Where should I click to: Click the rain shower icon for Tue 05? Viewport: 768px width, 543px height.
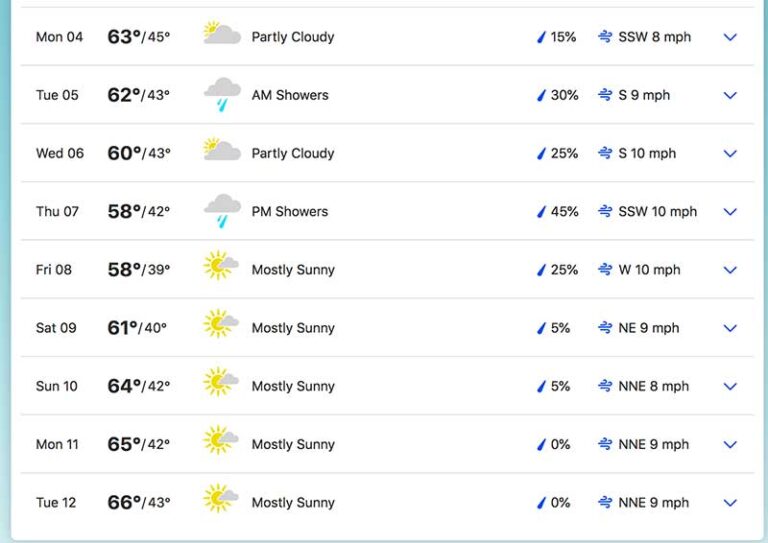point(222,95)
